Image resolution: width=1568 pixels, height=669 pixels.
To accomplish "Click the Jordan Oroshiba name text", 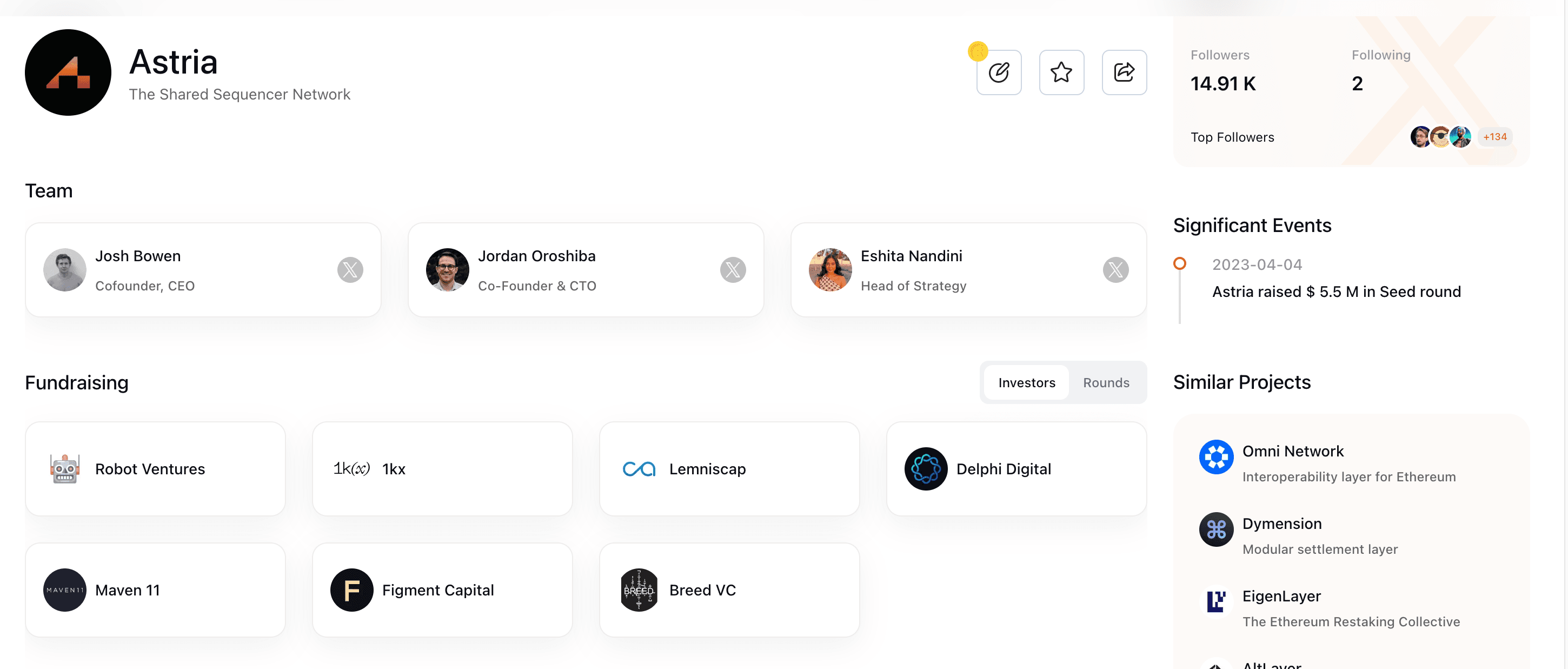I will pyautogui.click(x=536, y=256).
